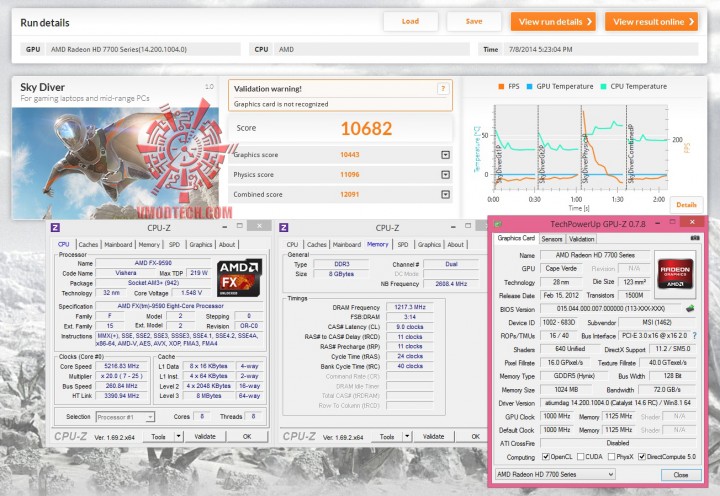Switch to Memory tab in left CPU-Z window

(149, 244)
